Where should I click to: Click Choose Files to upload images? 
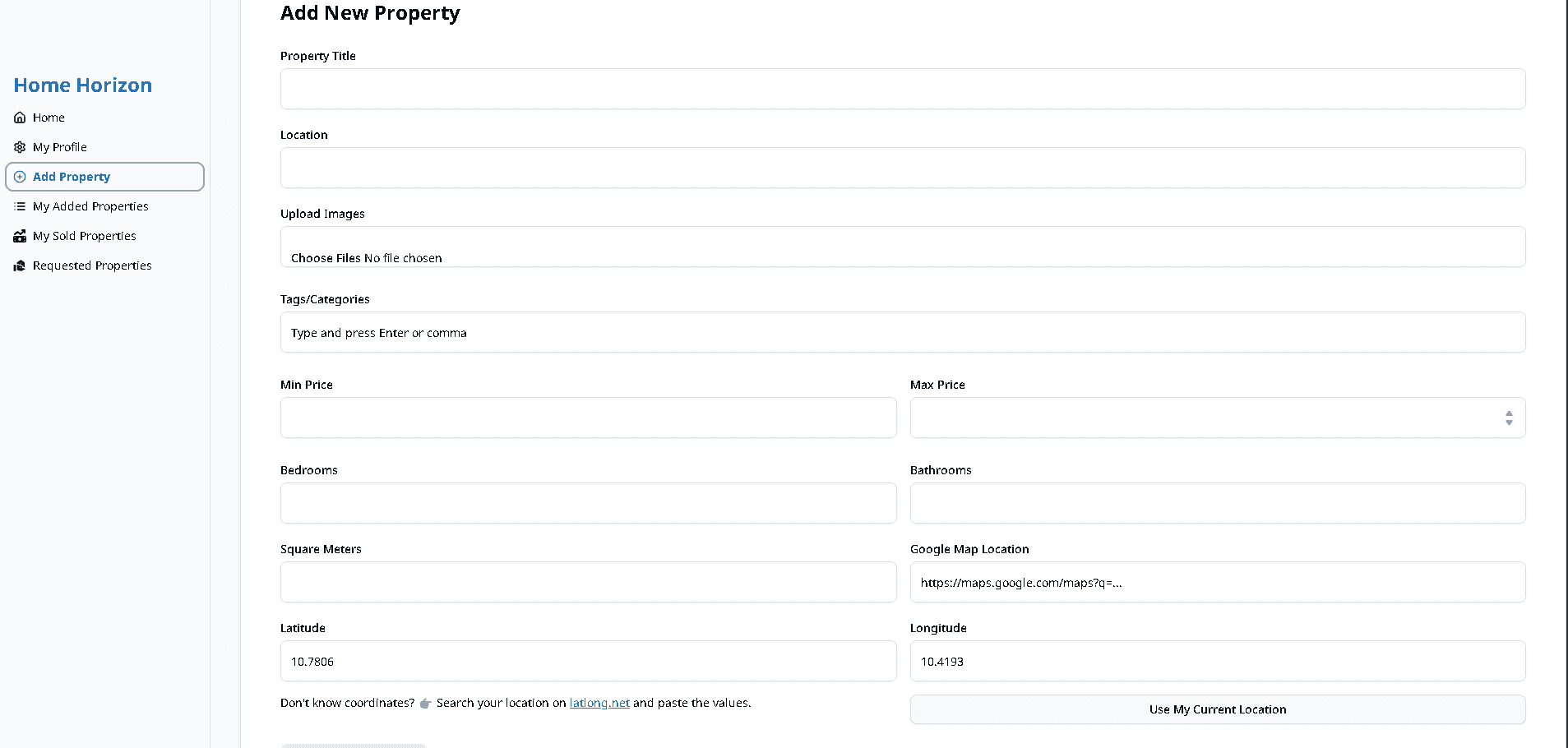pyautogui.click(x=326, y=257)
